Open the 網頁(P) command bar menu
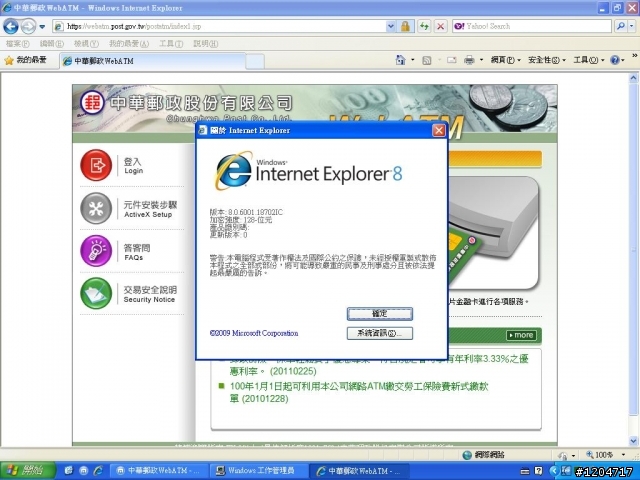Image resolution: width=640 pixels, height=480 pixels. [x=506, y=60]
